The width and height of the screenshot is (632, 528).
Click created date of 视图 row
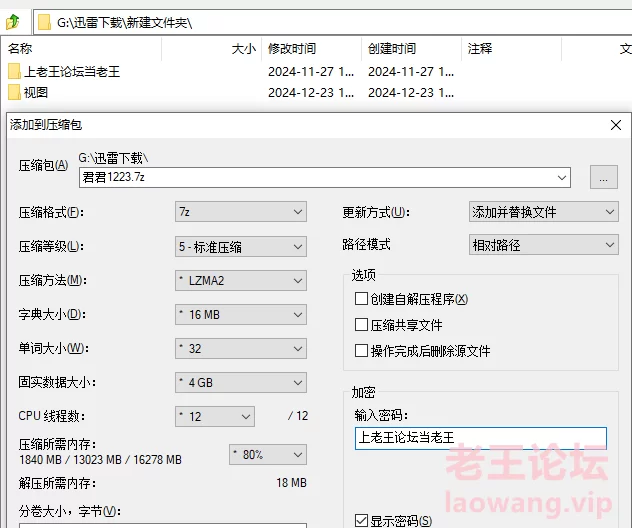point(411,93)
